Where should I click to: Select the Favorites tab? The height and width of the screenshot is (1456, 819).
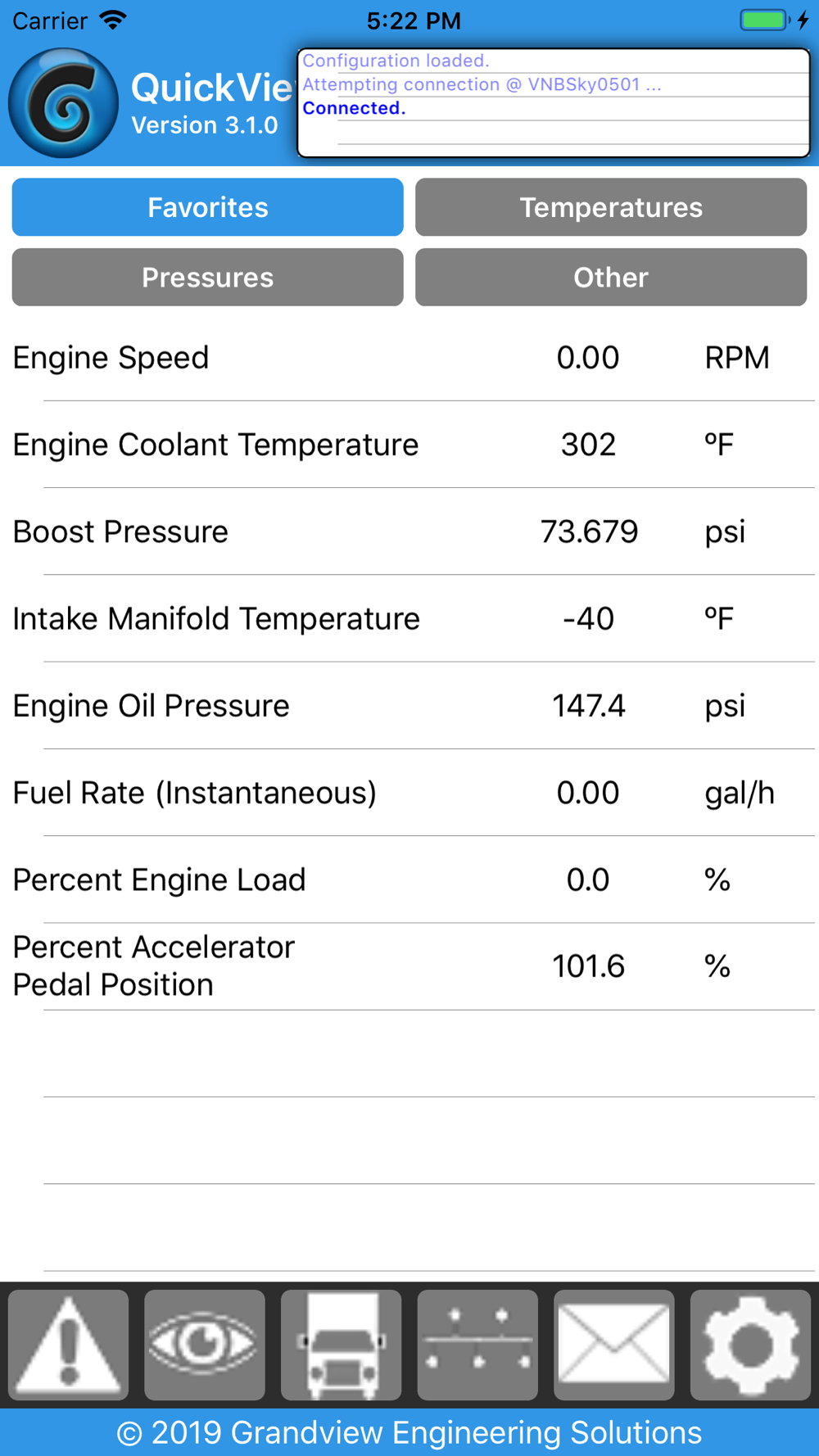coord(207,207)
